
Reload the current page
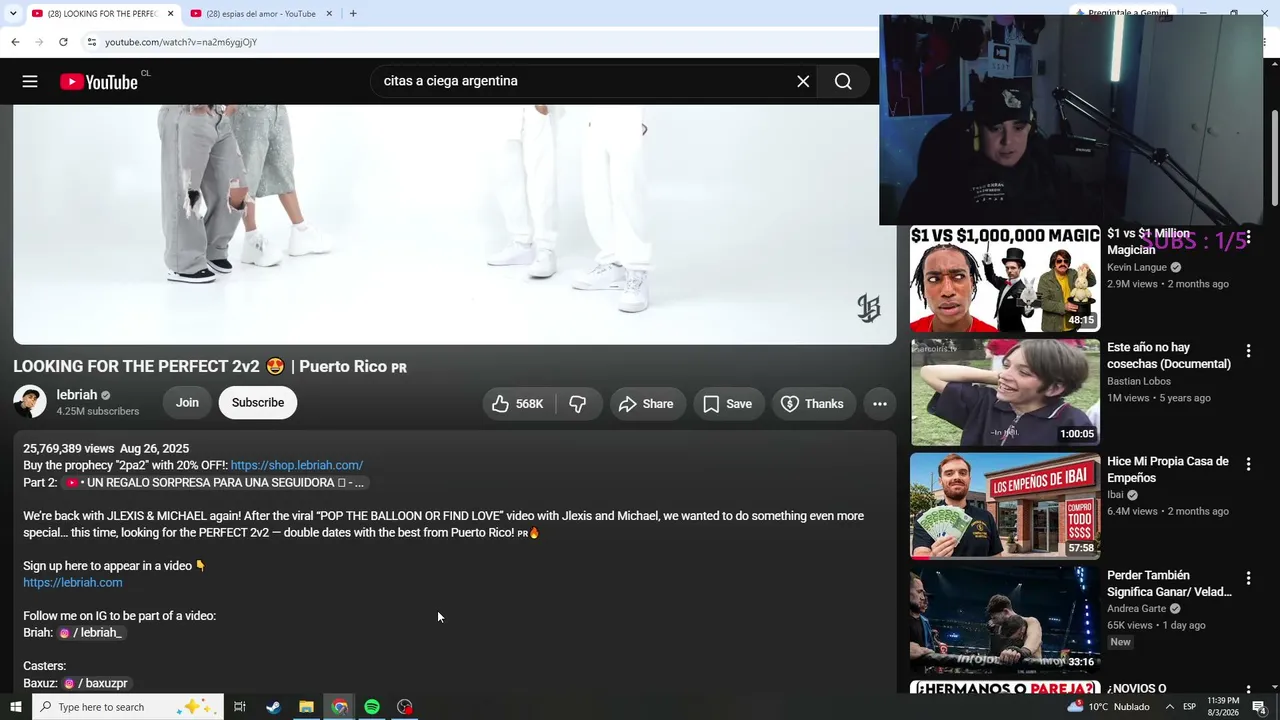[63, 42]
